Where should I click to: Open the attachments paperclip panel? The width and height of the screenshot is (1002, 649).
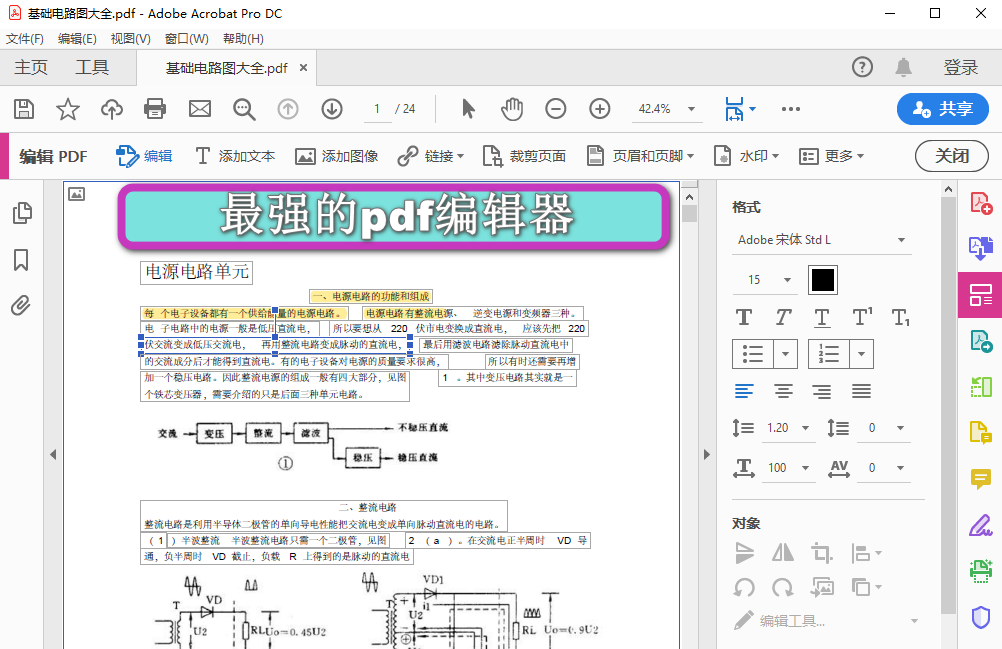point(21,305)
